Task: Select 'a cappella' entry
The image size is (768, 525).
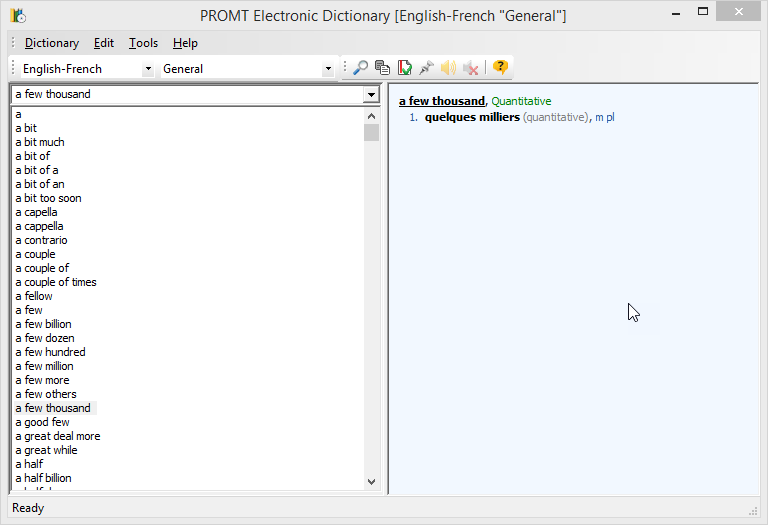Action: 39,226
